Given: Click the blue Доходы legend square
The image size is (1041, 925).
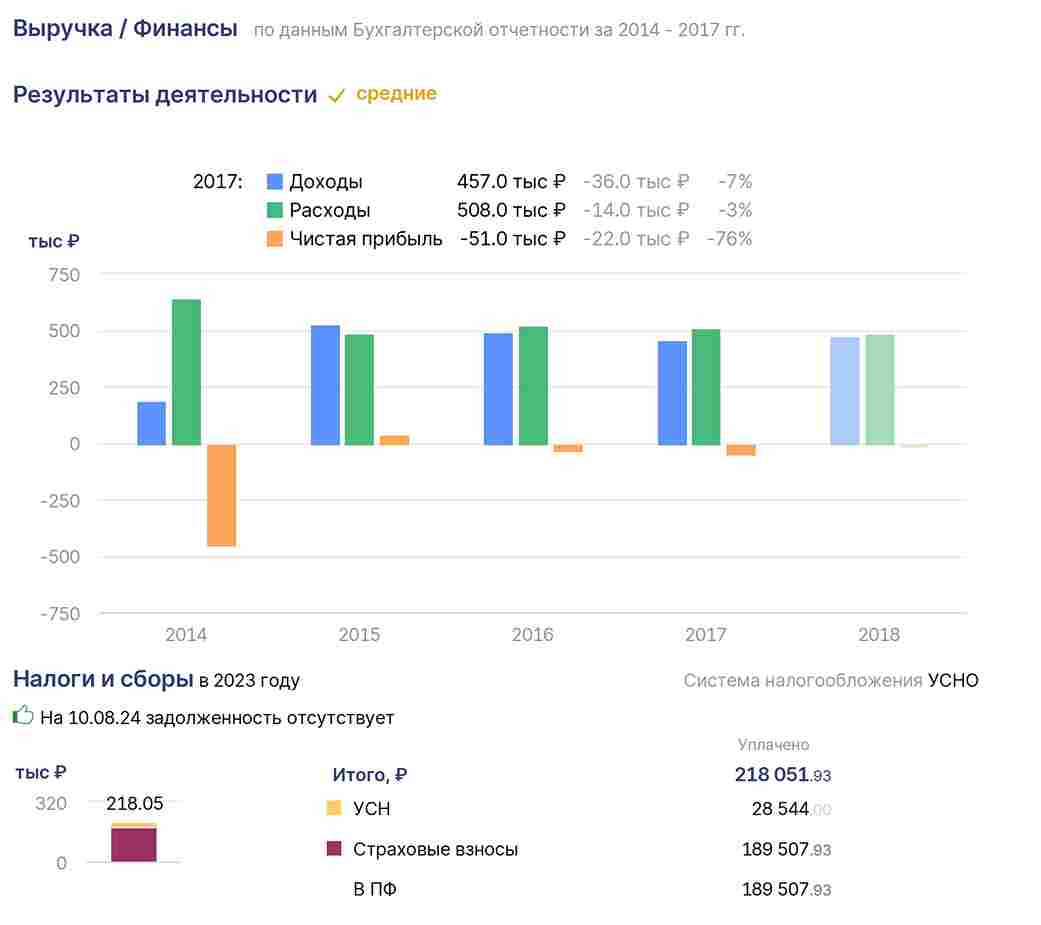Looking at the screenshot, I should click(274, 181).
